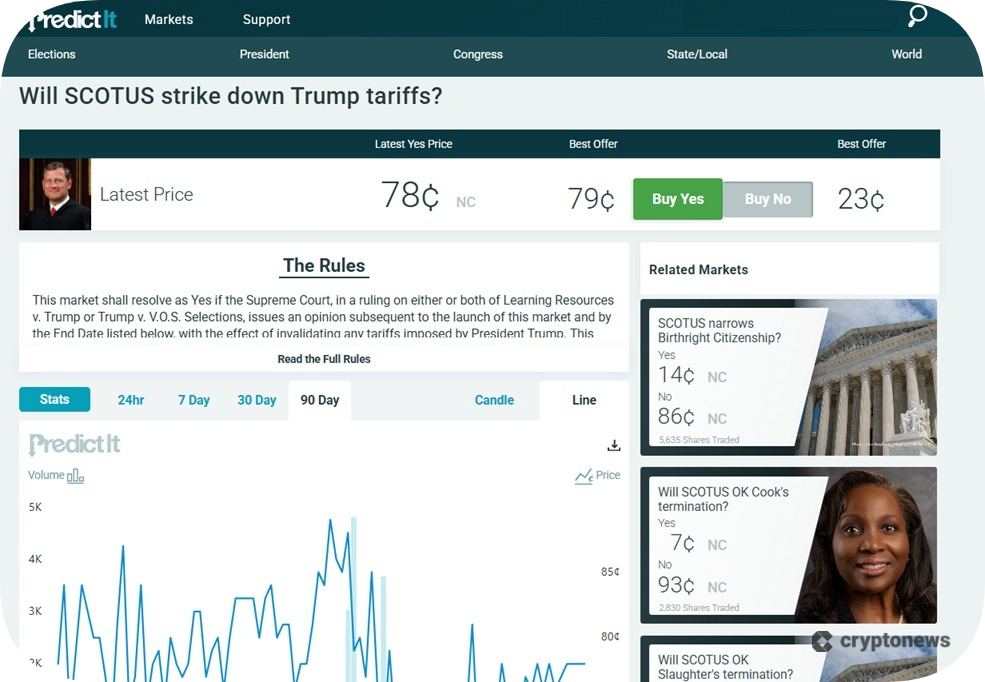Select the Line chart style
Screen dimensions: 985x682
(583, 399)
